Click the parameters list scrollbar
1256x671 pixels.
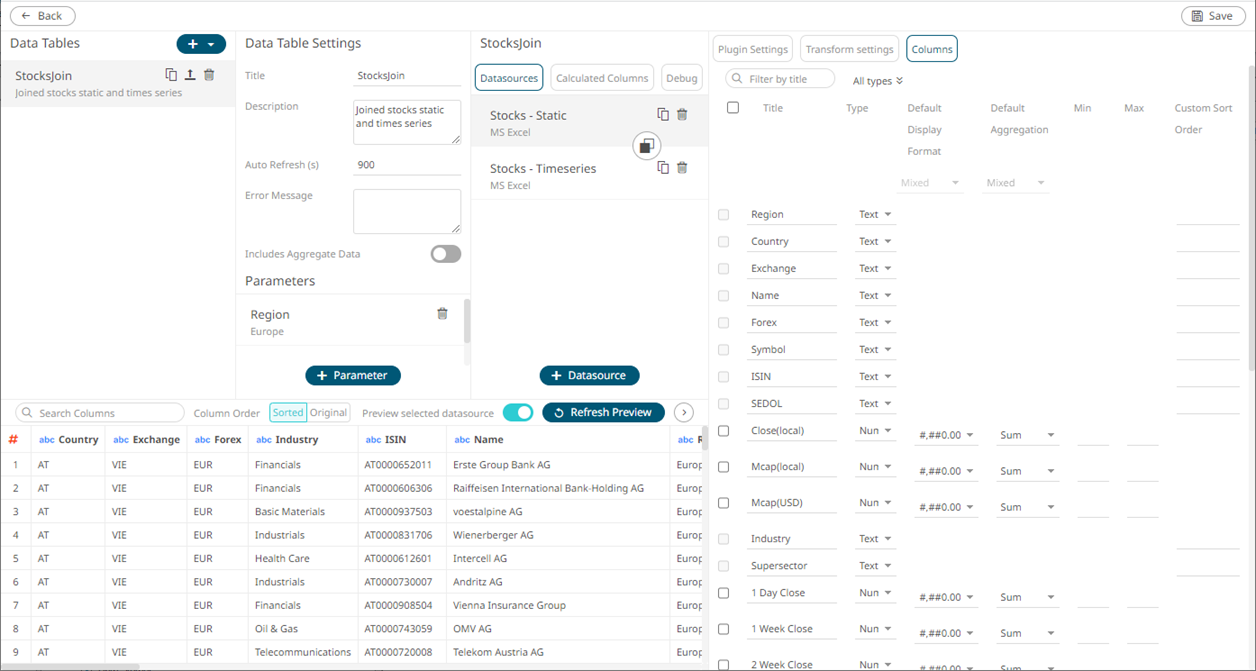(x=467, y=320)
